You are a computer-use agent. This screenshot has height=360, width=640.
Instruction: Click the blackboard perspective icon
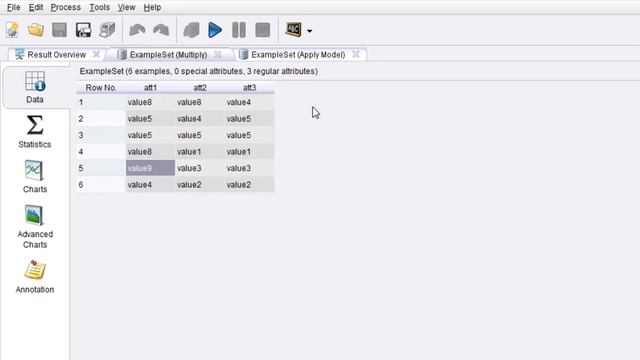click(x=293, y=30)
